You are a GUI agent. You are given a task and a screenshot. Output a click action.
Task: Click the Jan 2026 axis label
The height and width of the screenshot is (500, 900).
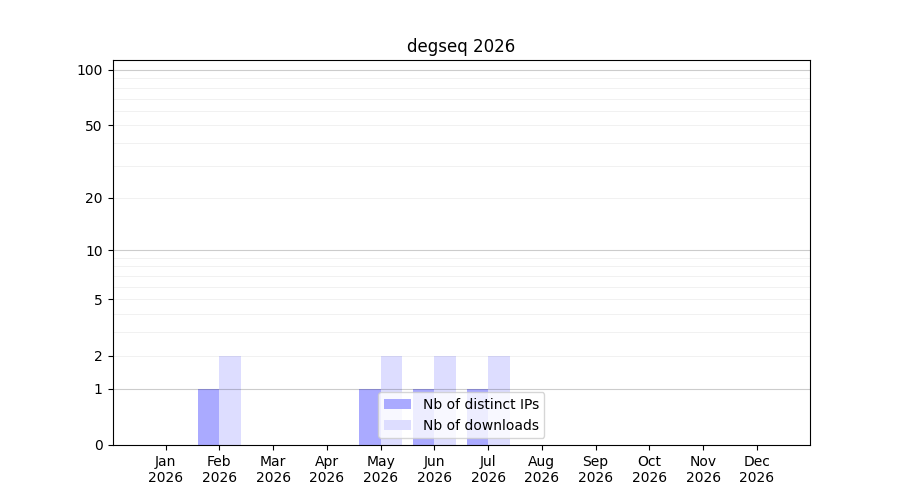(x=165, y=469)
